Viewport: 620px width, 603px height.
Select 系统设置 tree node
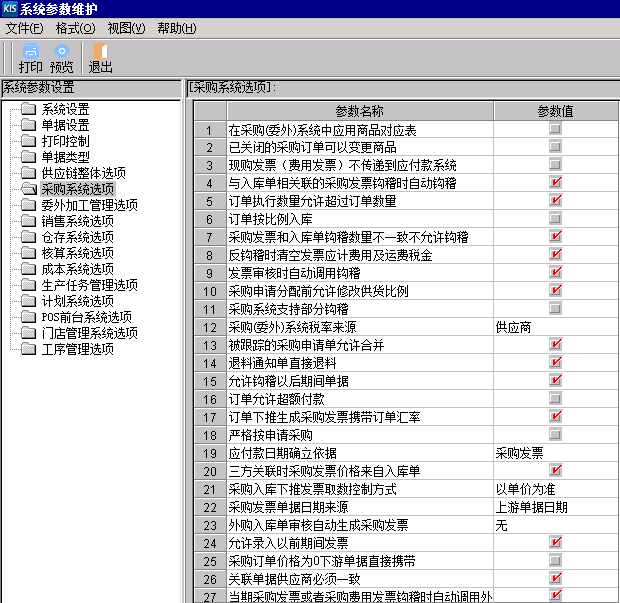click(66, 109)
